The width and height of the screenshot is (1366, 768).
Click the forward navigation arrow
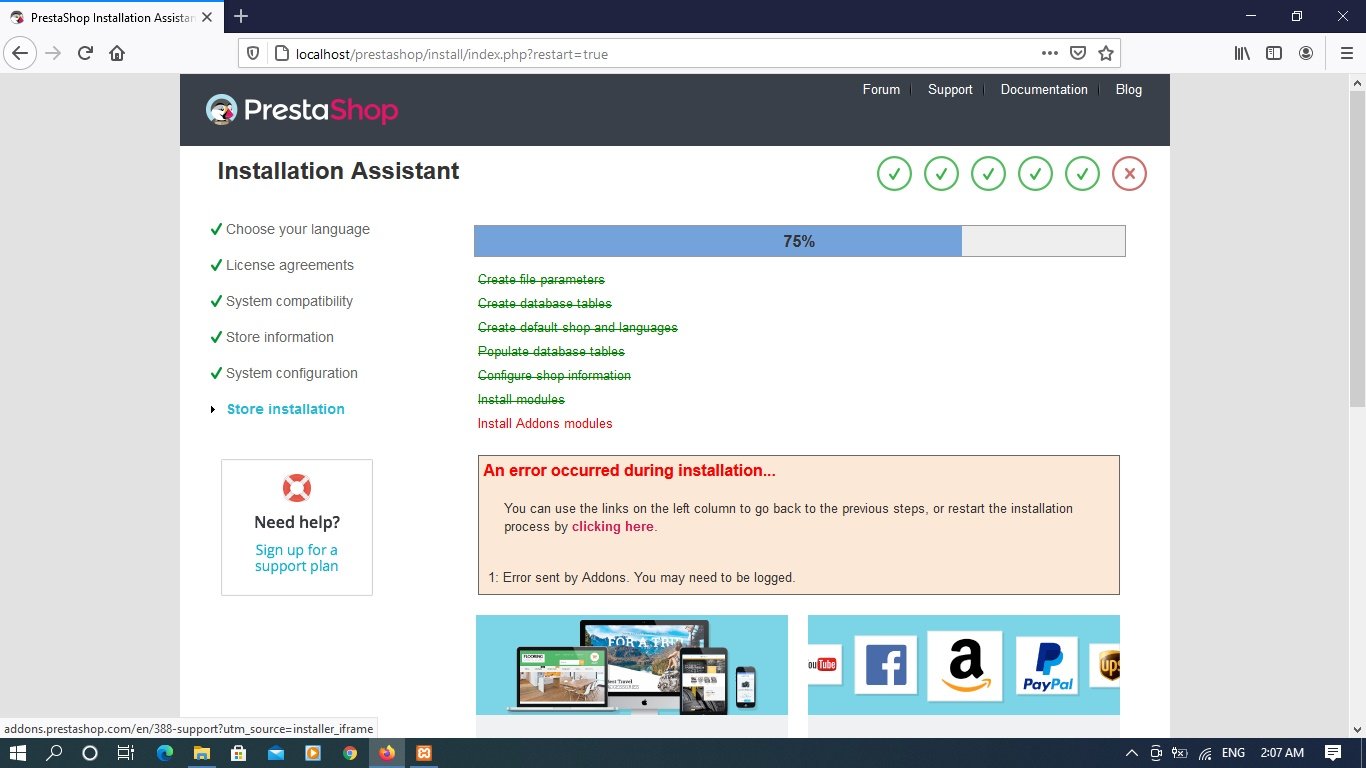pyautogui.click(x=53, y=54)
